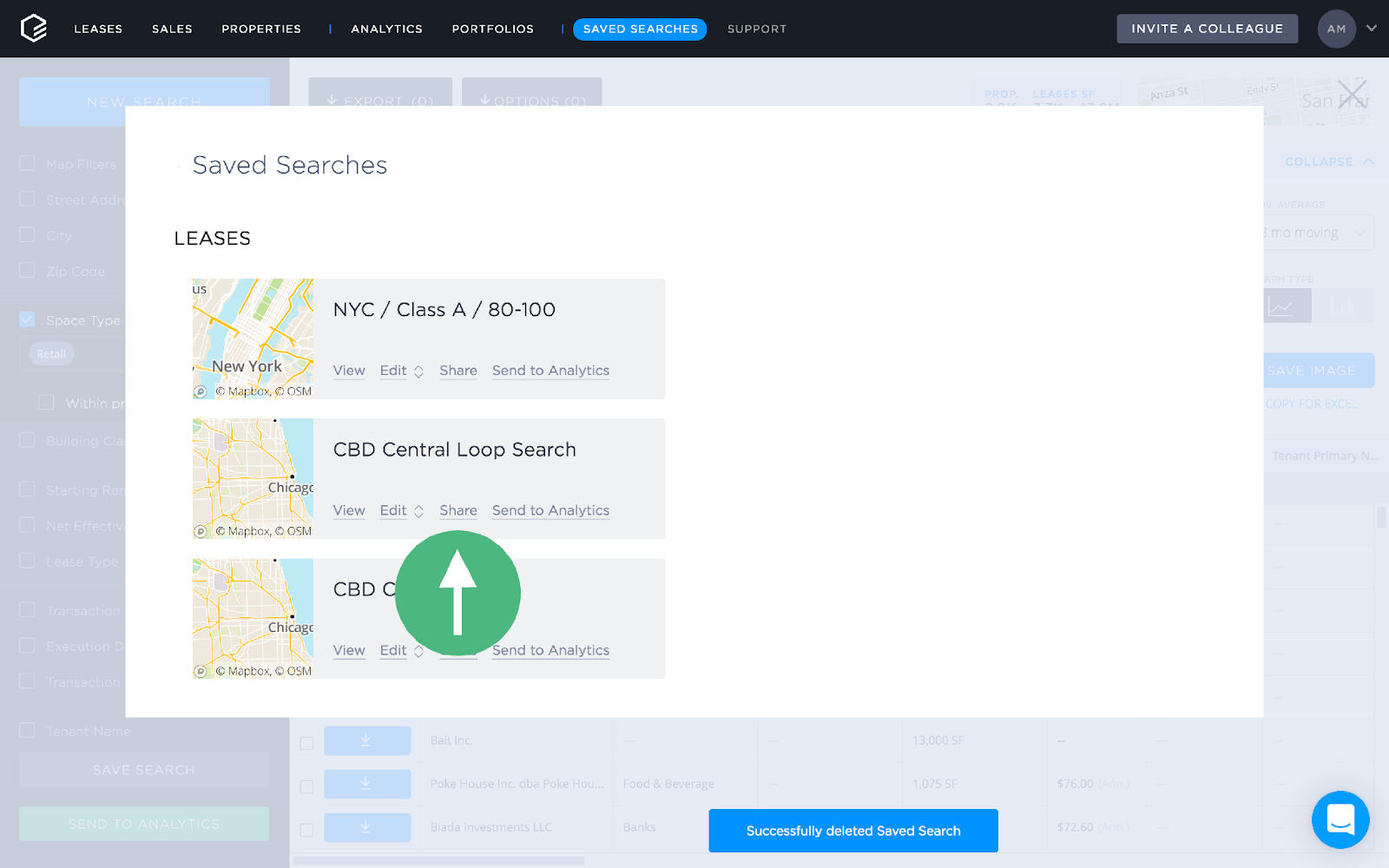
Task: Click the AM user avatar
Action: (x=1336, y=29)
